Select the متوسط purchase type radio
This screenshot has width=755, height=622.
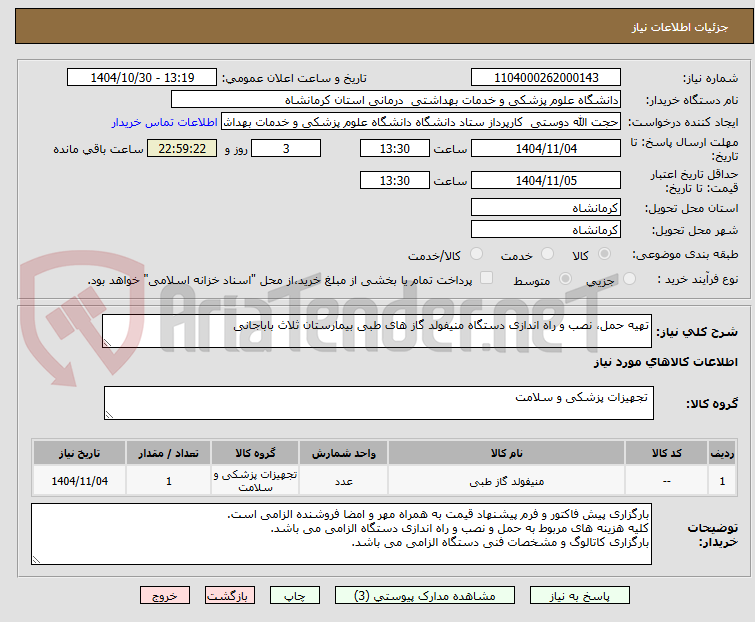(x=565, y=279)
